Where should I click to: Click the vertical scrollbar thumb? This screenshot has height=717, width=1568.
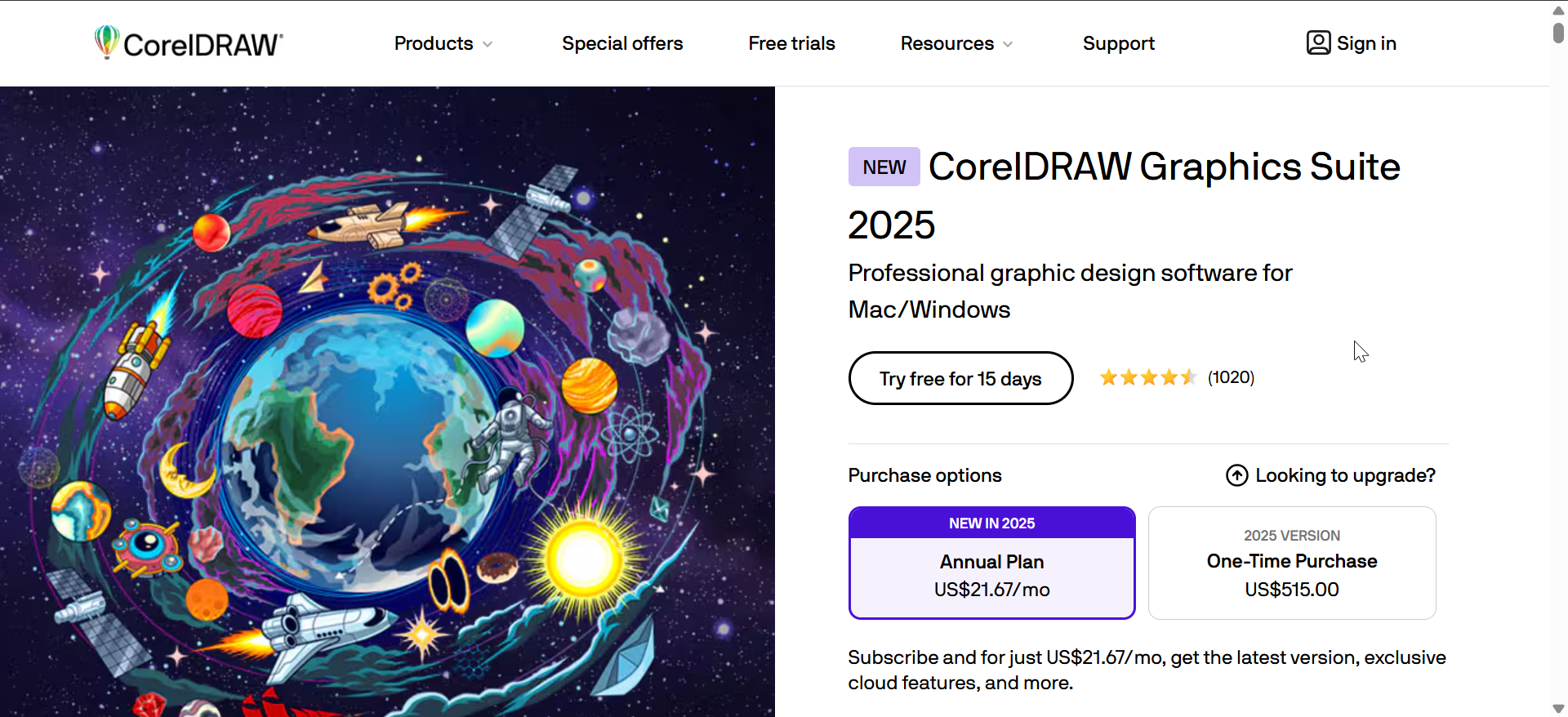[1558, 33]
